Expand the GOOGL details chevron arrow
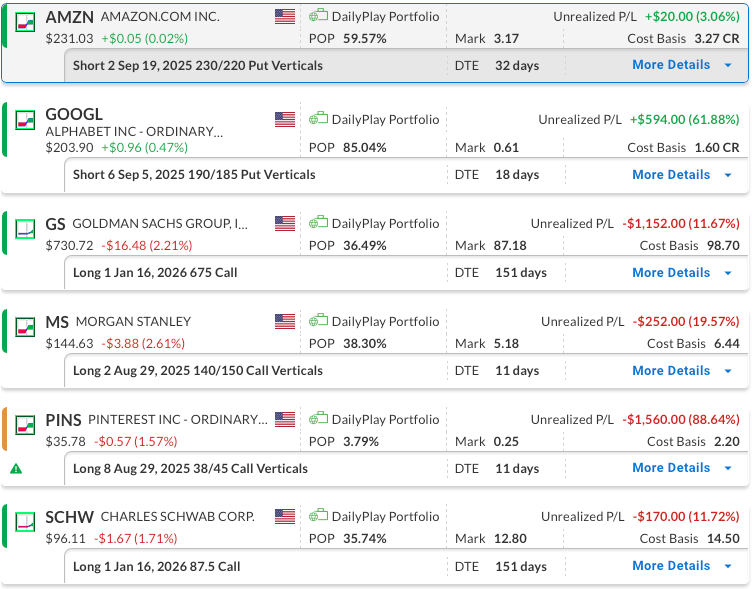 (x=728, y=175)
